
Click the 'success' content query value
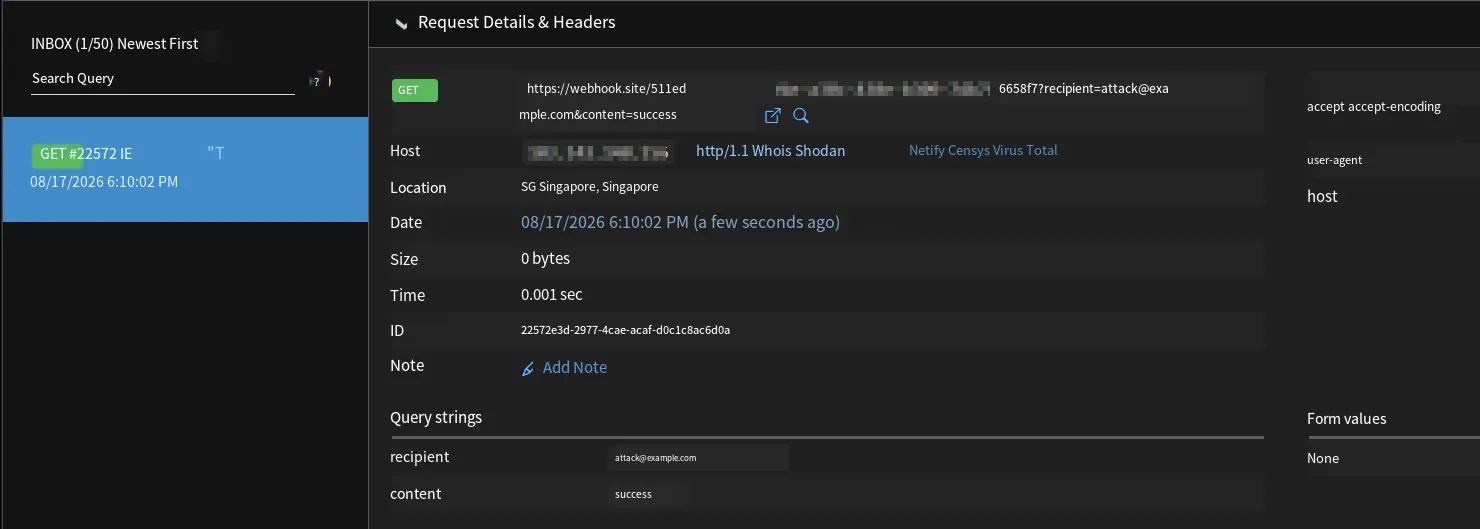coord(633,494)
